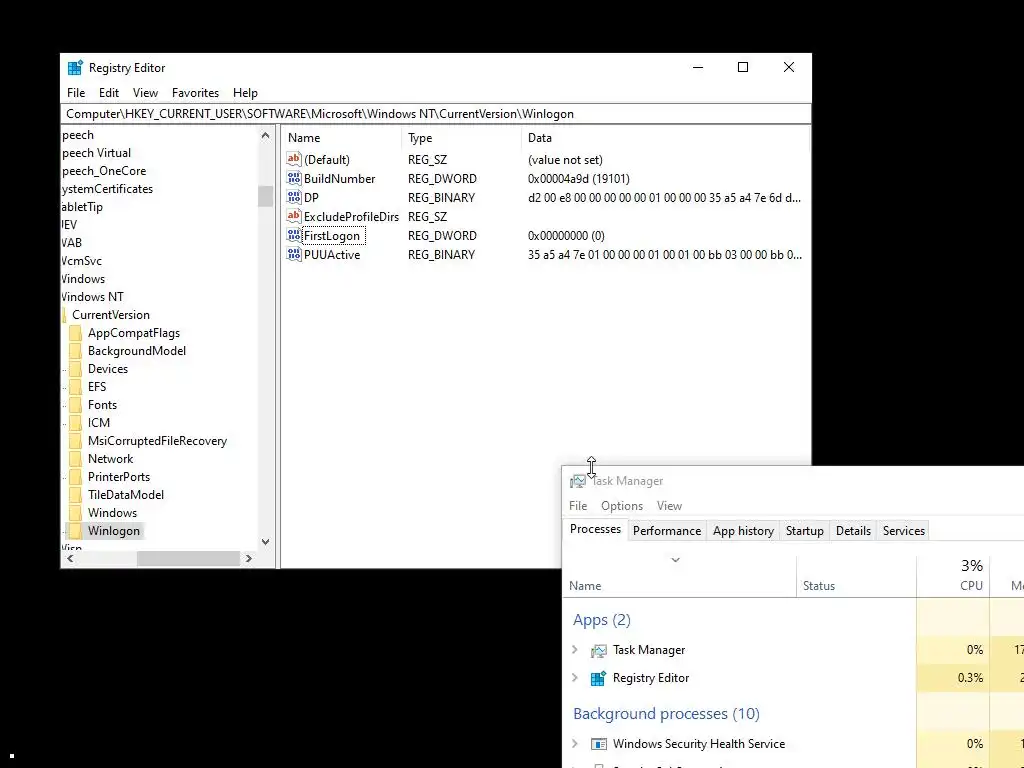Screen dimensions: 1024x768
Task: Click the tree scroll down arrow
Action: [265, 541]
